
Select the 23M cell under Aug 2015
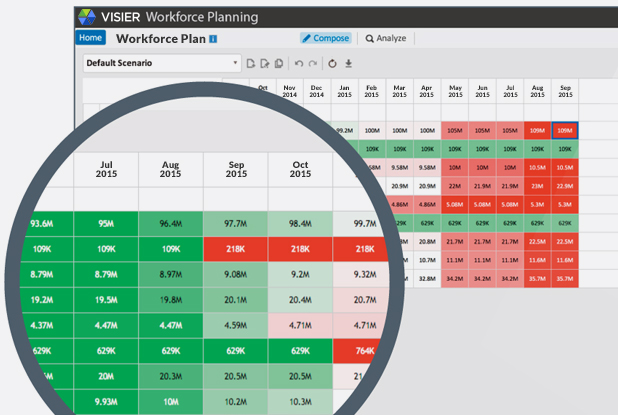(x=537, y=186)
